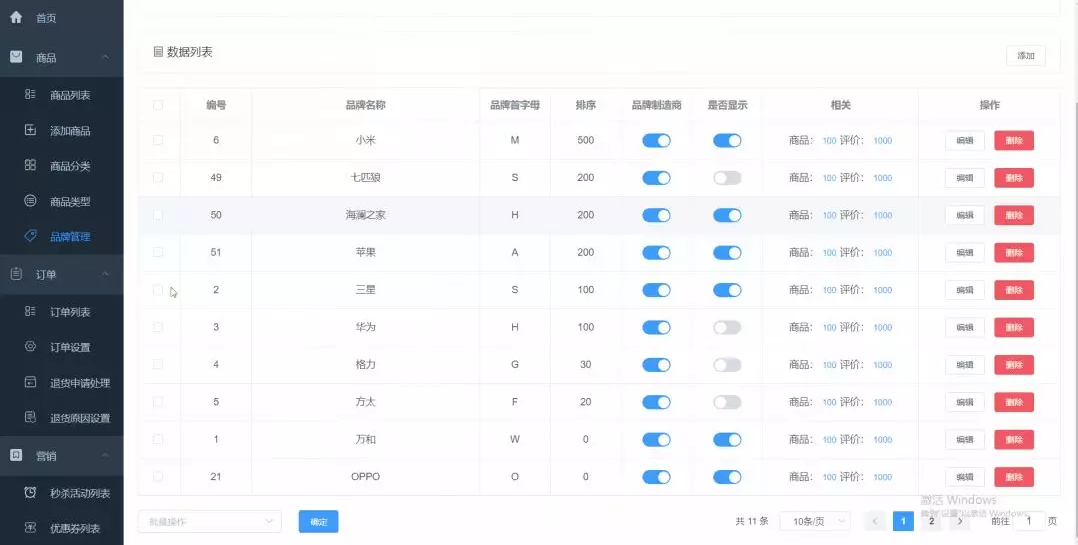
Task: Turn off 品牌制造商 switch for 小米
Action: (x=656, y=140)
